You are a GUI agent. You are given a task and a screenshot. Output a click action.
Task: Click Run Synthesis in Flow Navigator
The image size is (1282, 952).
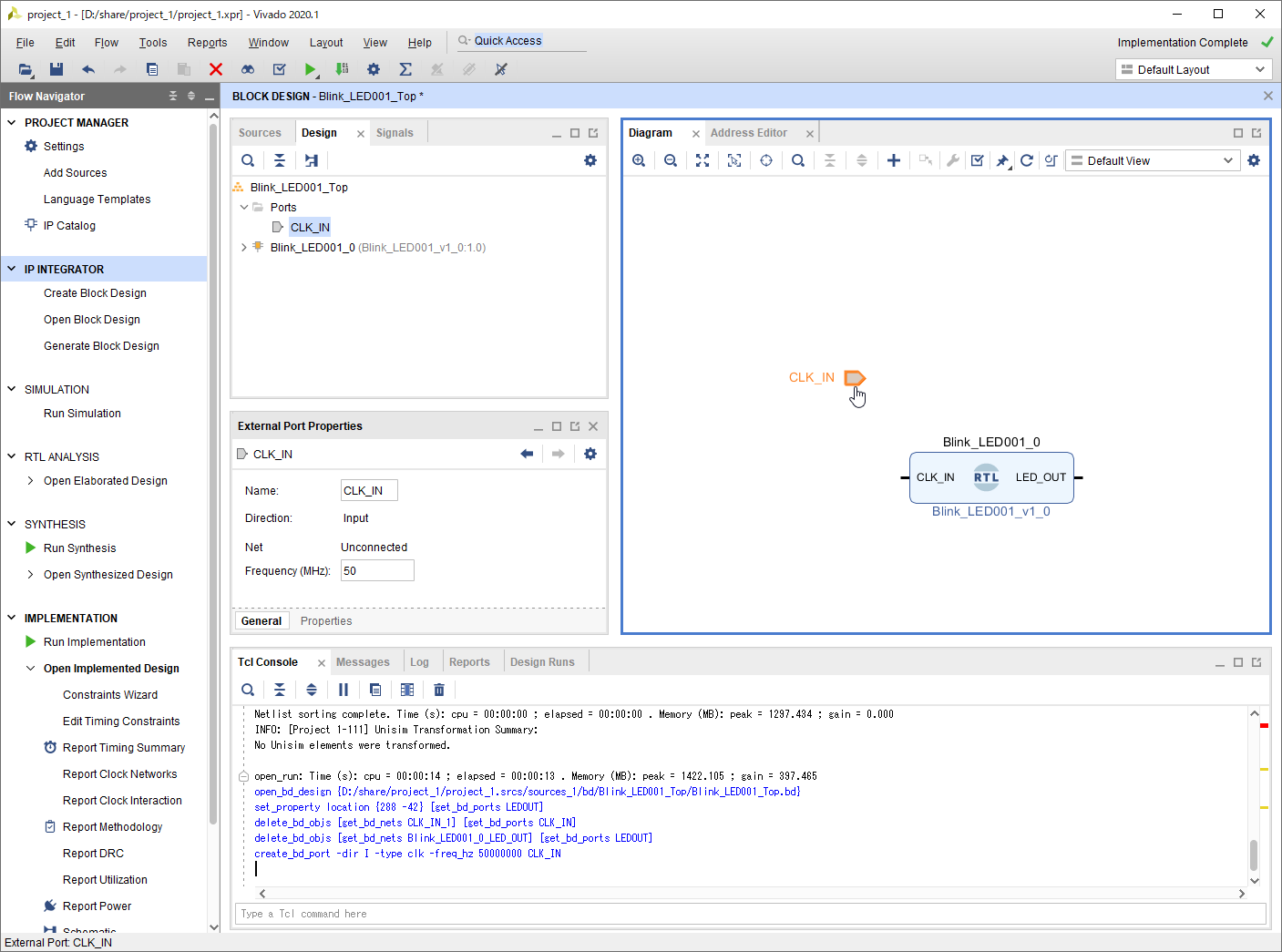tap(79, 548)
